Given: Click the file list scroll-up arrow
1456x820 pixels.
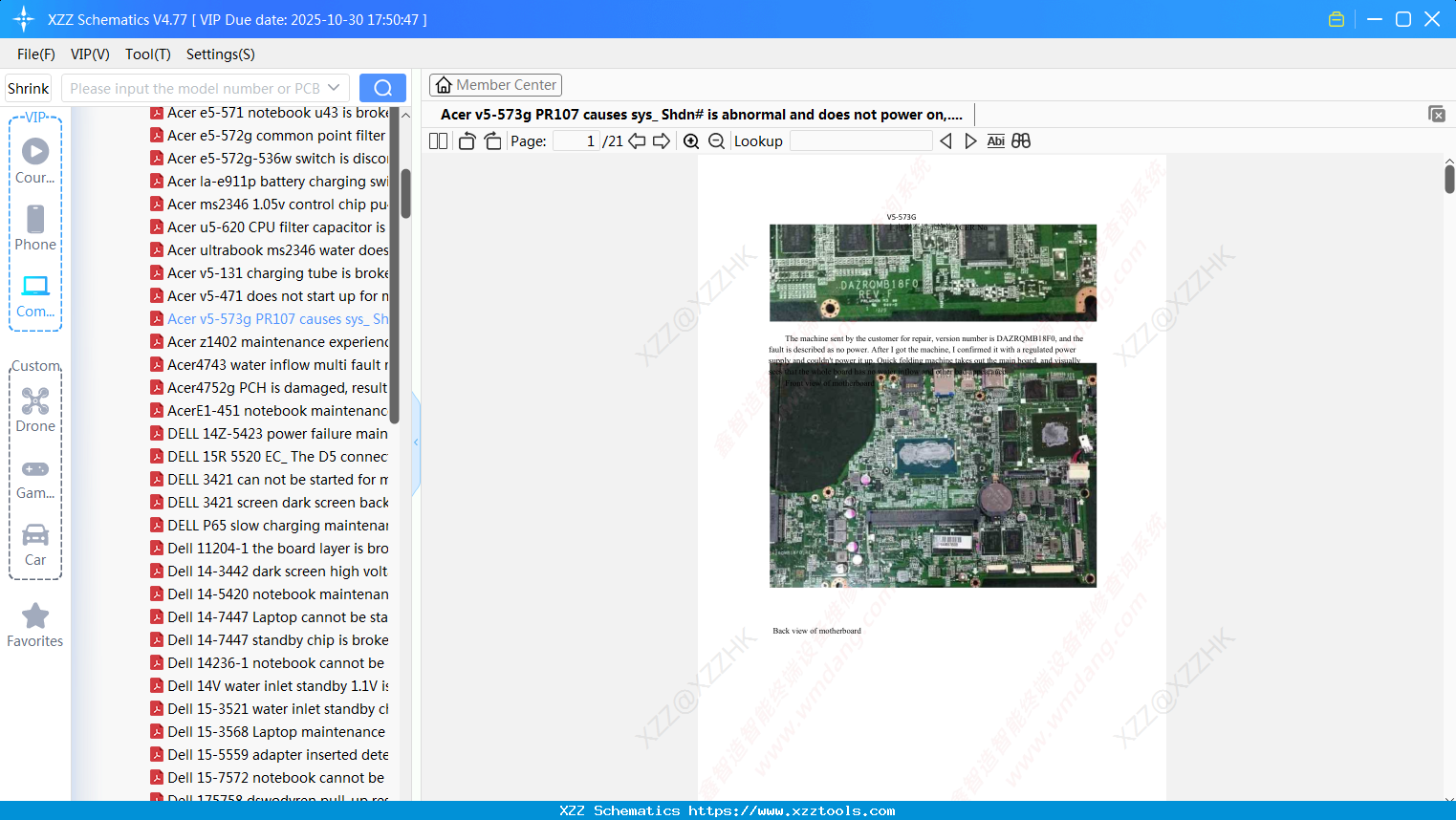Looking at the screenshot, I should (405, 115).
